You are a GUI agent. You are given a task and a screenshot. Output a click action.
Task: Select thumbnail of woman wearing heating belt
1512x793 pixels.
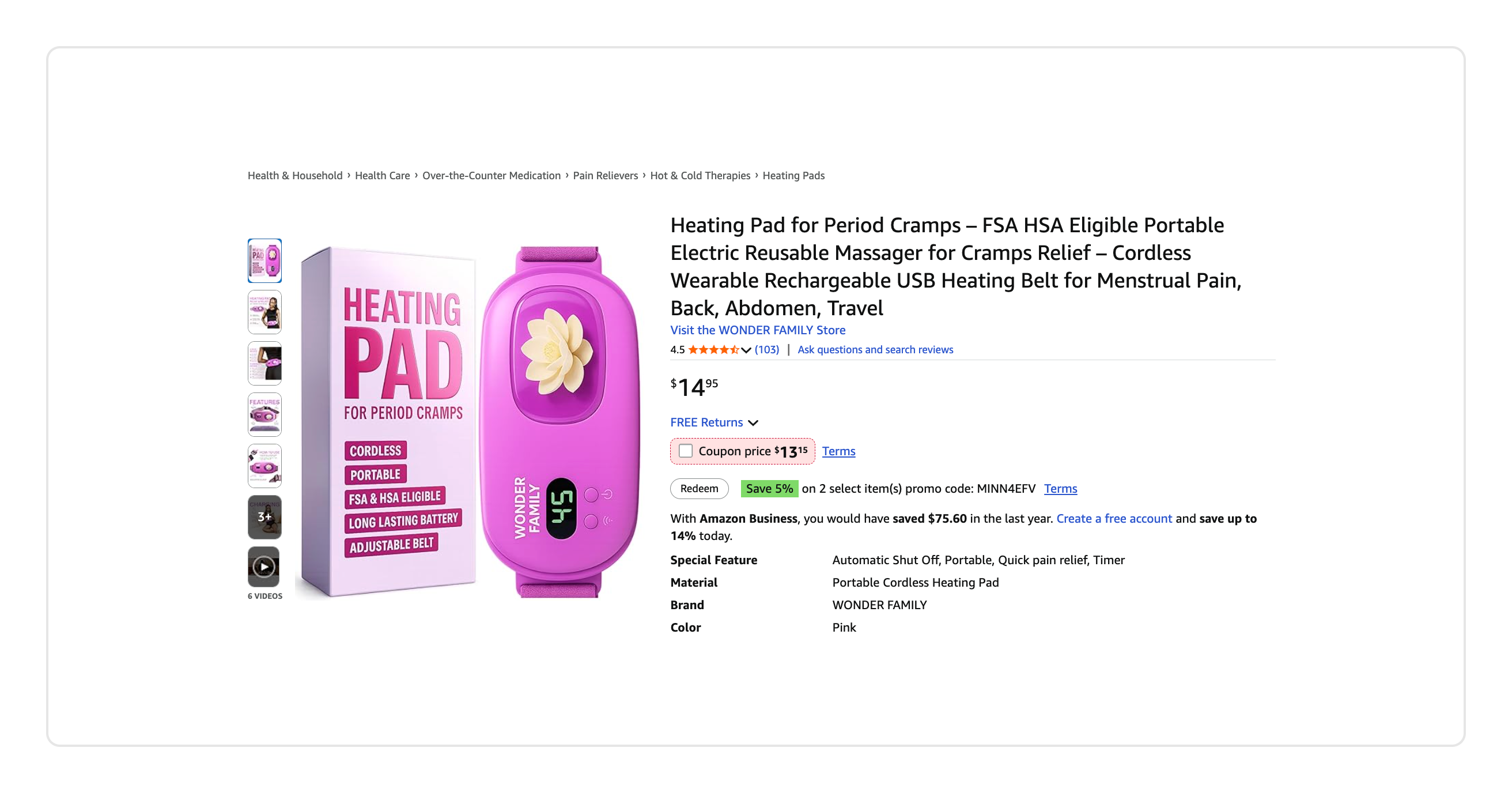point(264,312)
